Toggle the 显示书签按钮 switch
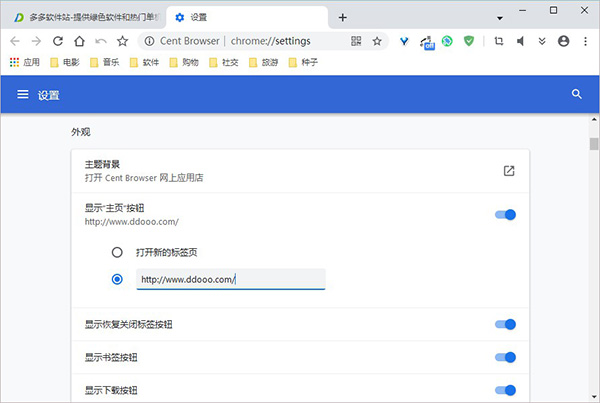 pyautogui.click(x=505, y=357)
